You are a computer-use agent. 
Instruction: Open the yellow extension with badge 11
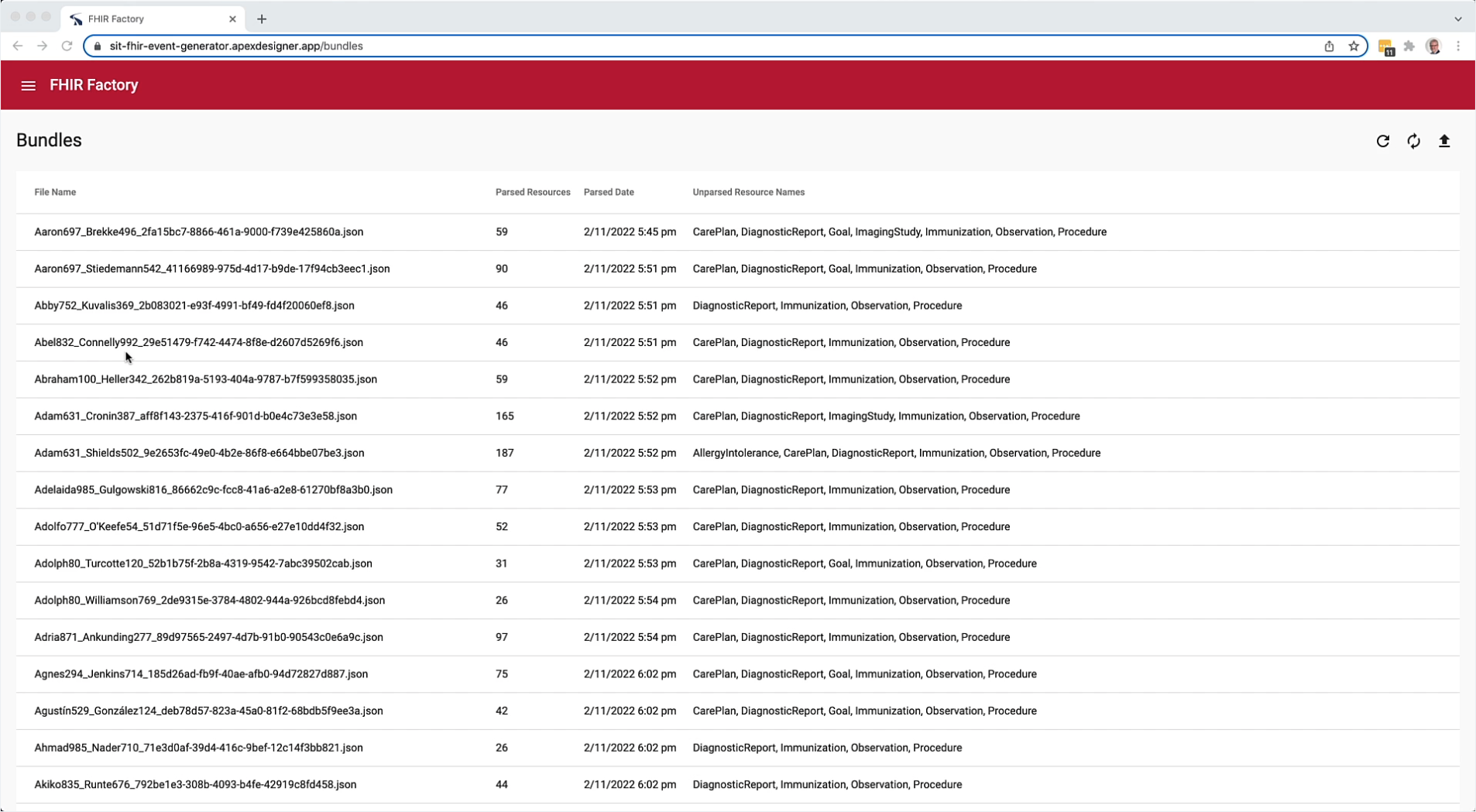1386,48
